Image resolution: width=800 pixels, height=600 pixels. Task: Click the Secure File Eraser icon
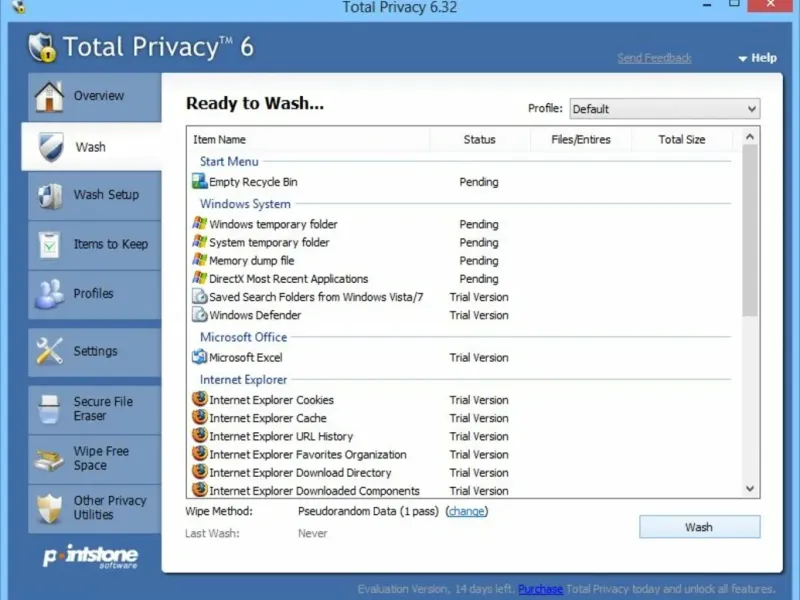(49, 409)
